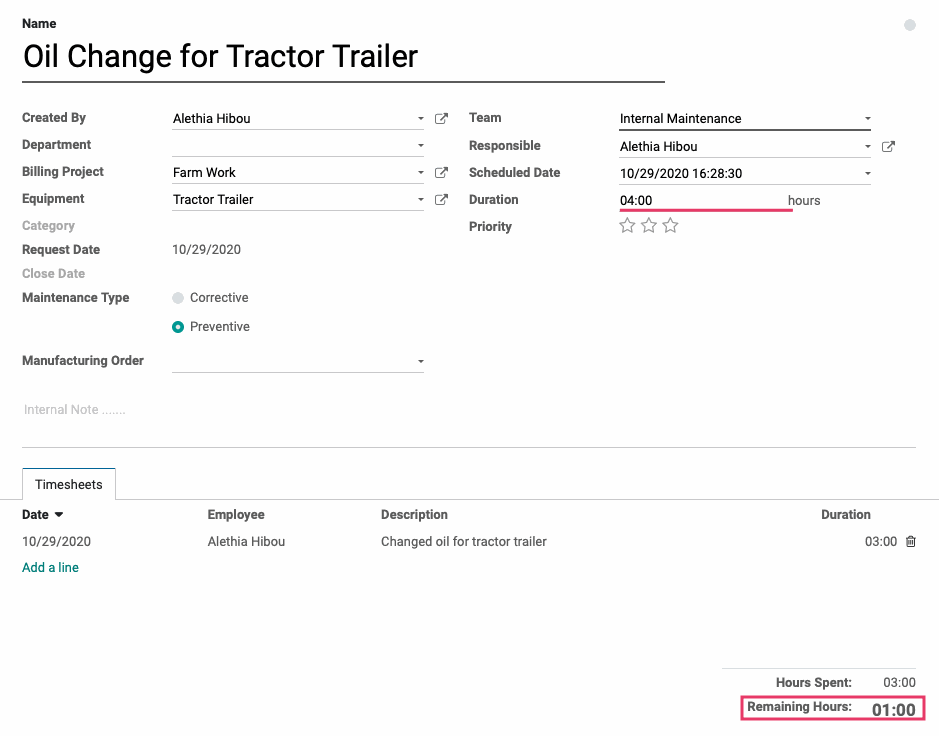Open external link for Responsible user
The image size is (939, 736).
tap(888, 147)
